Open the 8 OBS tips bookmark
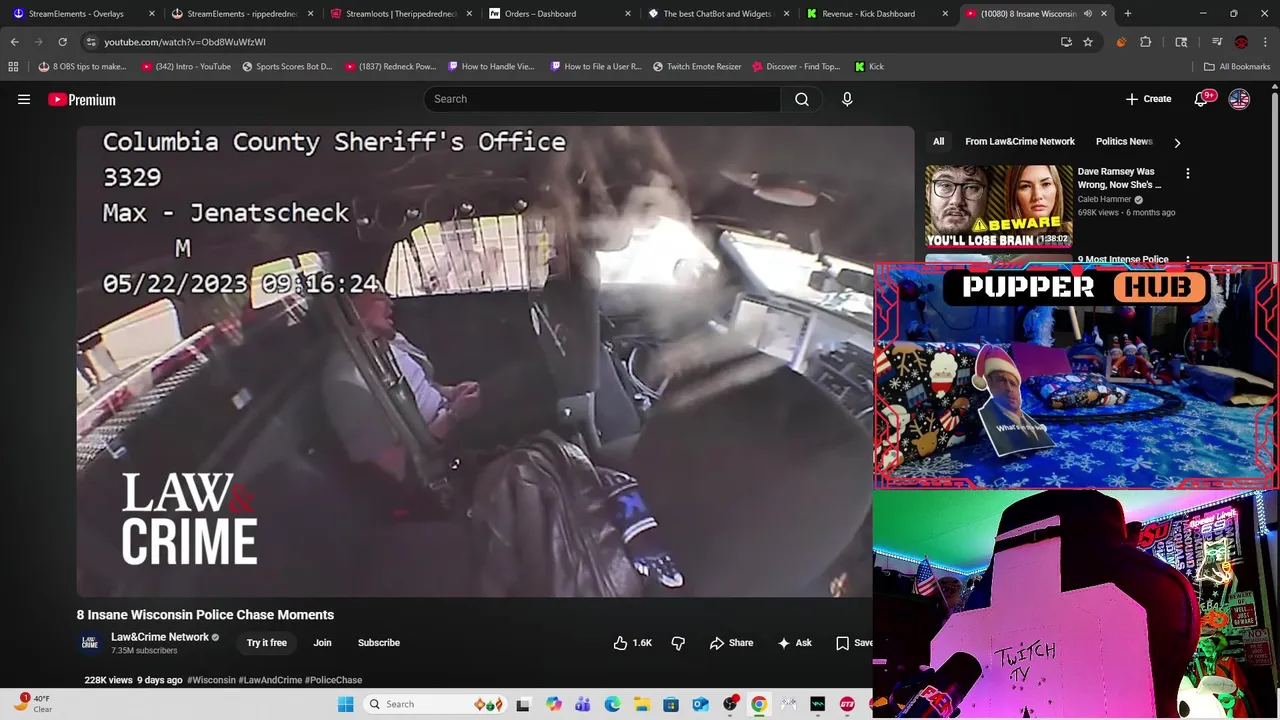 click(x=82, y=67)
